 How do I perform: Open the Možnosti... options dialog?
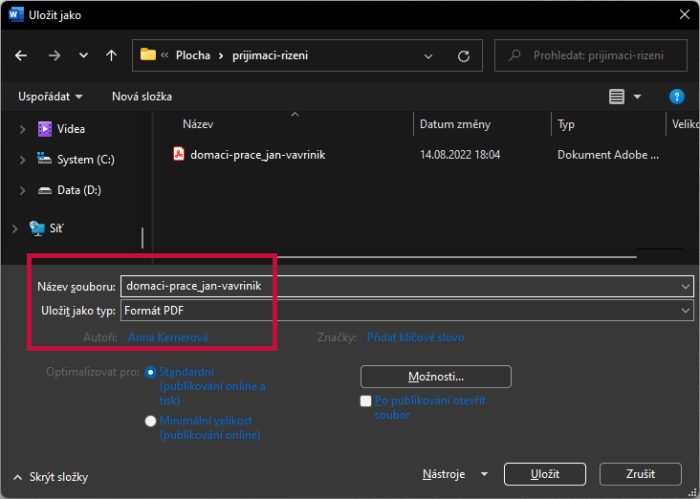coord(436,377)
